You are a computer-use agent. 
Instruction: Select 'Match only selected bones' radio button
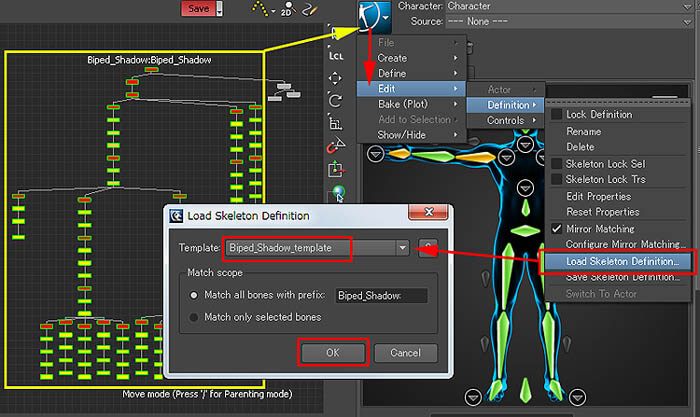click(194, 317)
